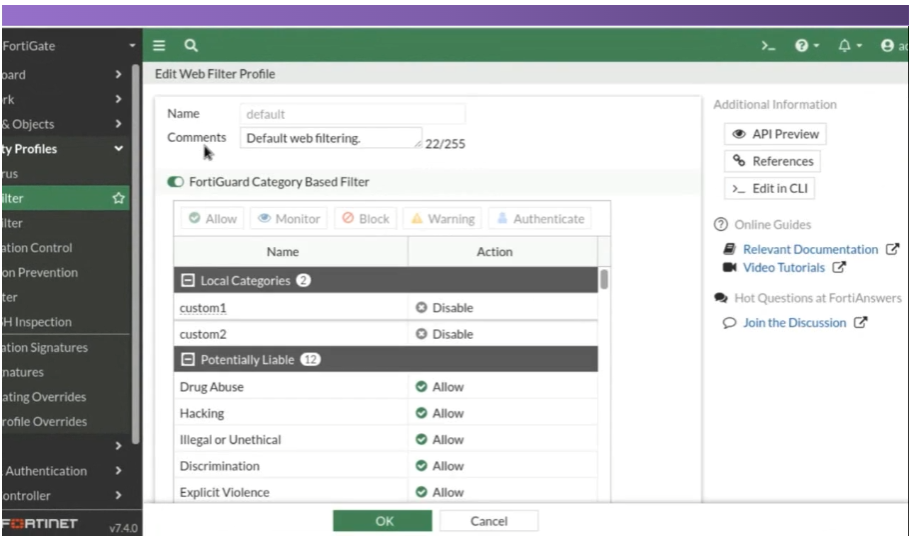Click the Name field containing default
This screenshot has width=913, height=548.
[352, 114]
